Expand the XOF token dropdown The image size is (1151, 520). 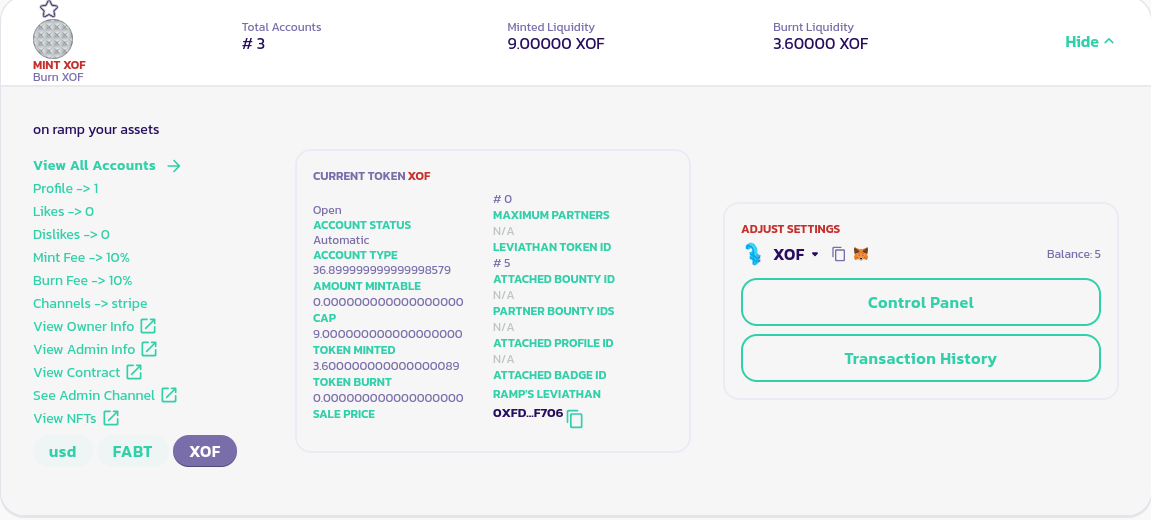tap(815, 254)
